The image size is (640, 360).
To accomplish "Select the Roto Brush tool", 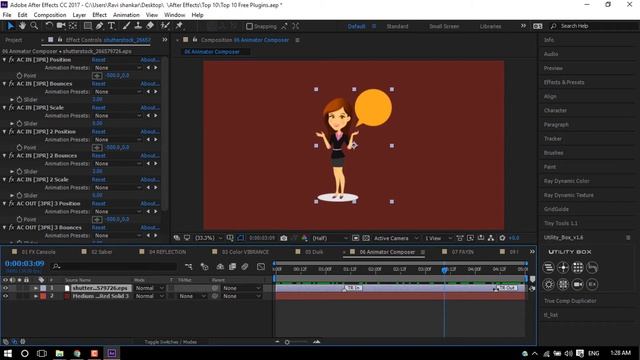I will 165,26.
